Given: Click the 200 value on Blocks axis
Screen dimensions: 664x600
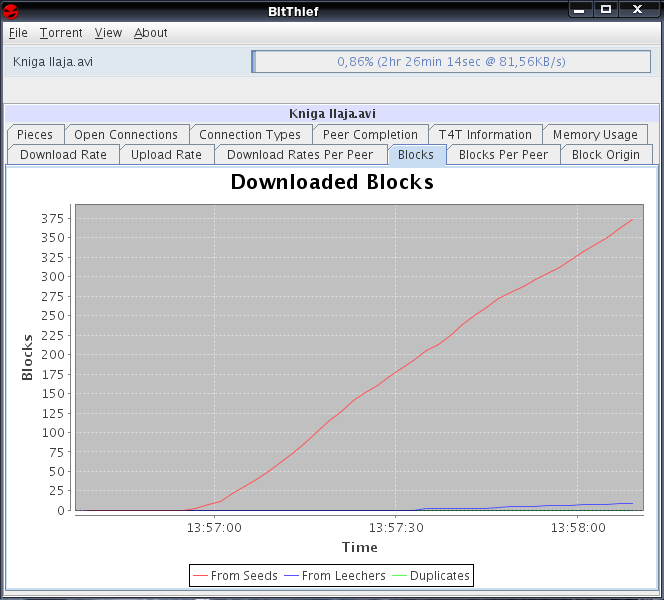Looking at the screenshot, I should click(x=53, y=355).
